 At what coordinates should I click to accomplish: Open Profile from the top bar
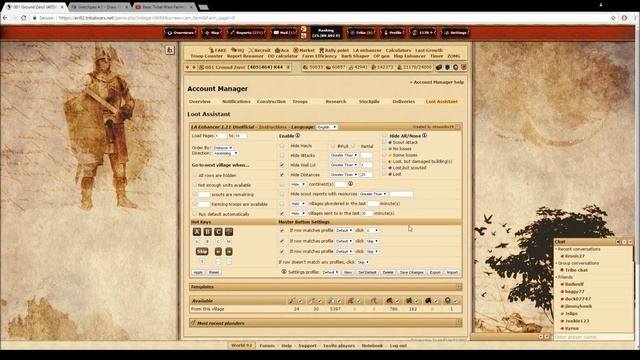point(392,33)
